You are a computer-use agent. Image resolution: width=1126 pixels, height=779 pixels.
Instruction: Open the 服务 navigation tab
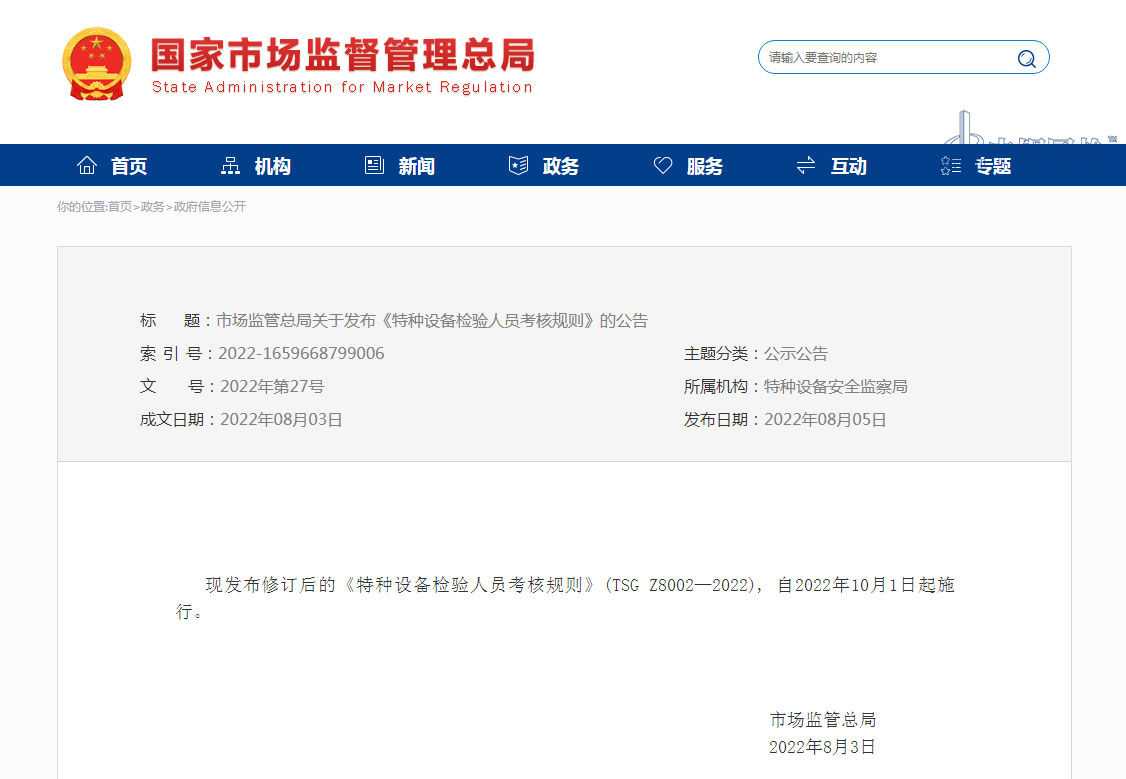pos(704,166)
